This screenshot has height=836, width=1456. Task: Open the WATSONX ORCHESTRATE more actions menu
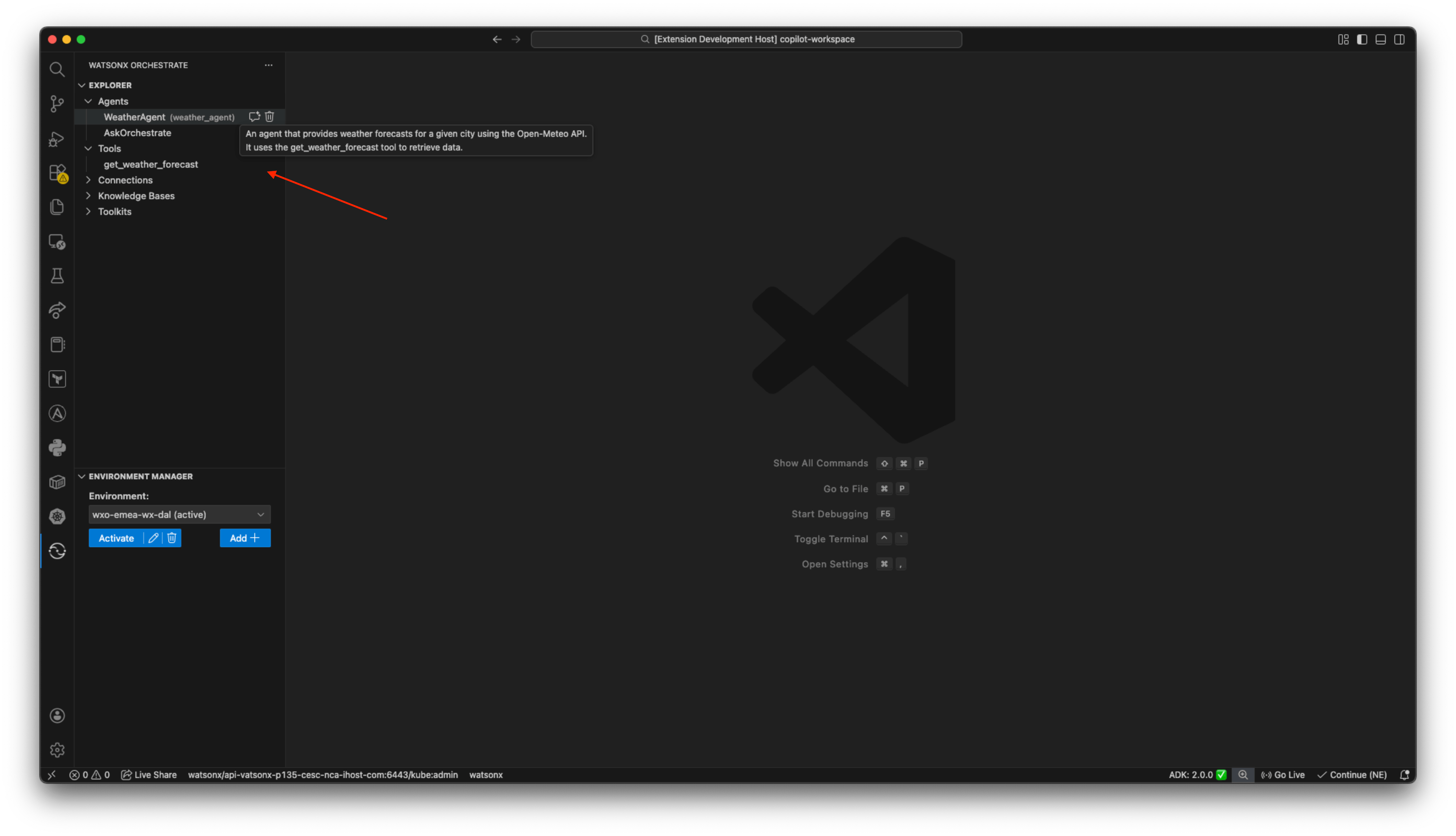268,65
